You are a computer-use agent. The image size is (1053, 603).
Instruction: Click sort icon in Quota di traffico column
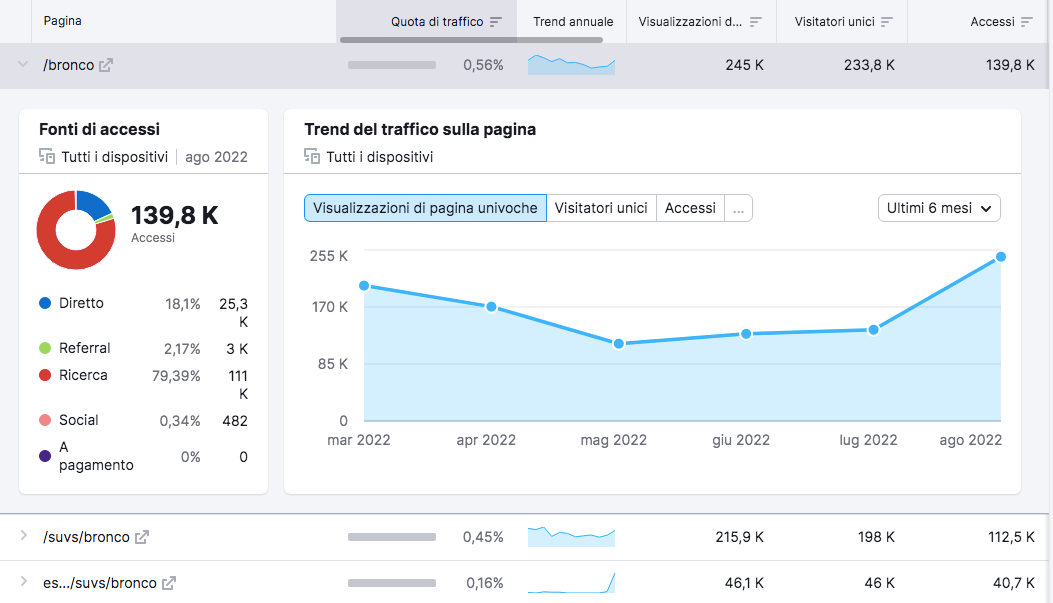[496, 22]
